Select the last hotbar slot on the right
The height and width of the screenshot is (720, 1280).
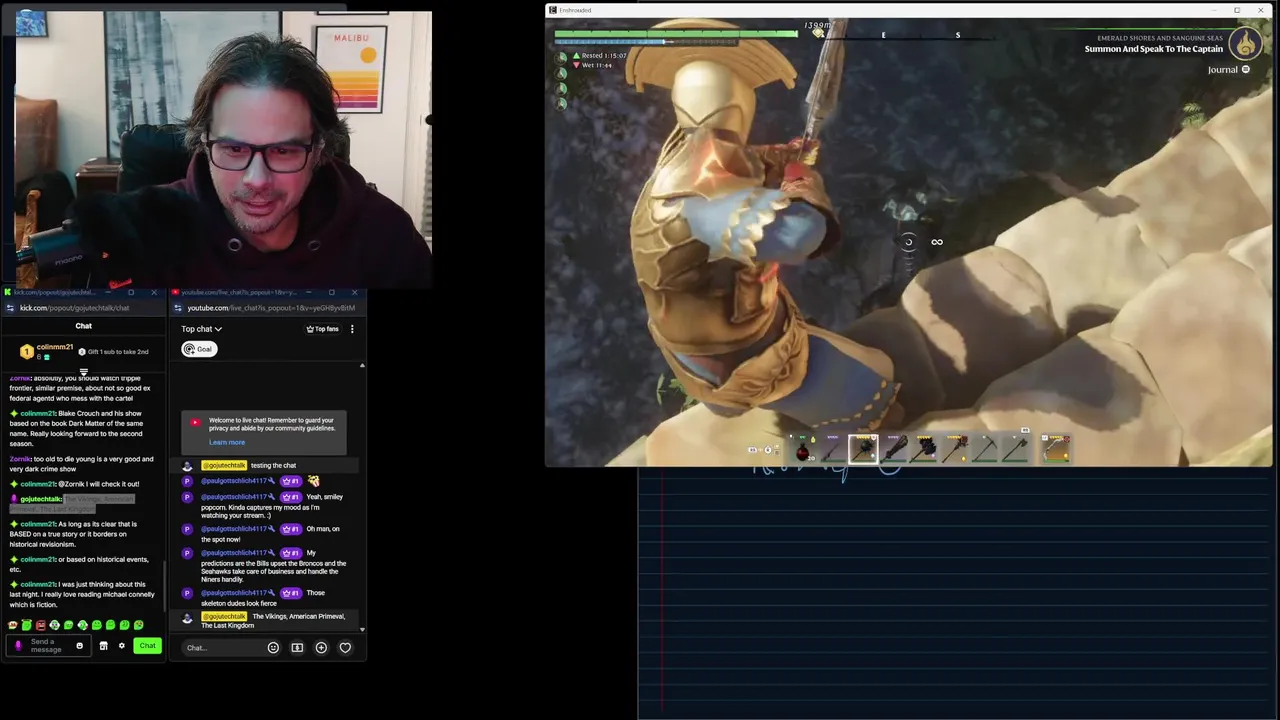point(1056,449)
